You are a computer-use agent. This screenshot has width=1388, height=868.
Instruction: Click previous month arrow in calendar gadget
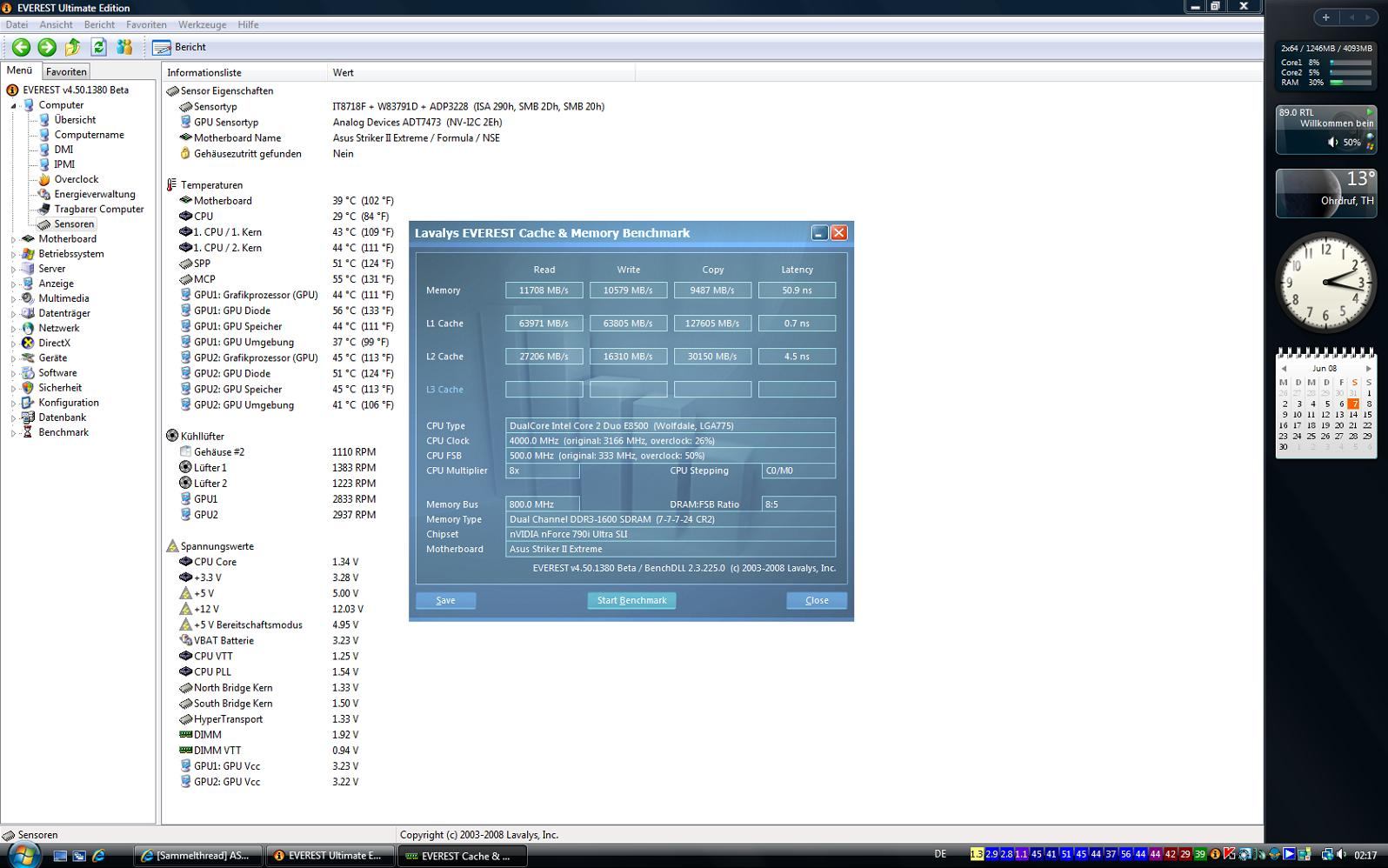click(x=1284, y=369)
